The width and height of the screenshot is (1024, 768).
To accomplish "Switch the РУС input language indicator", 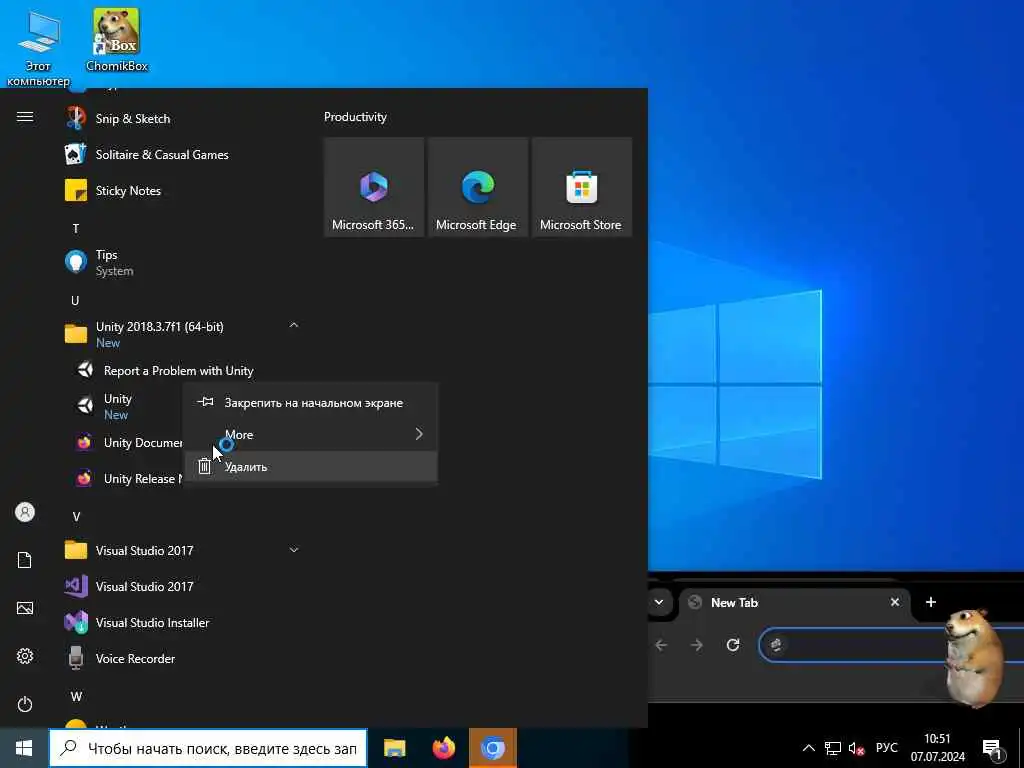I will point(887,748).
